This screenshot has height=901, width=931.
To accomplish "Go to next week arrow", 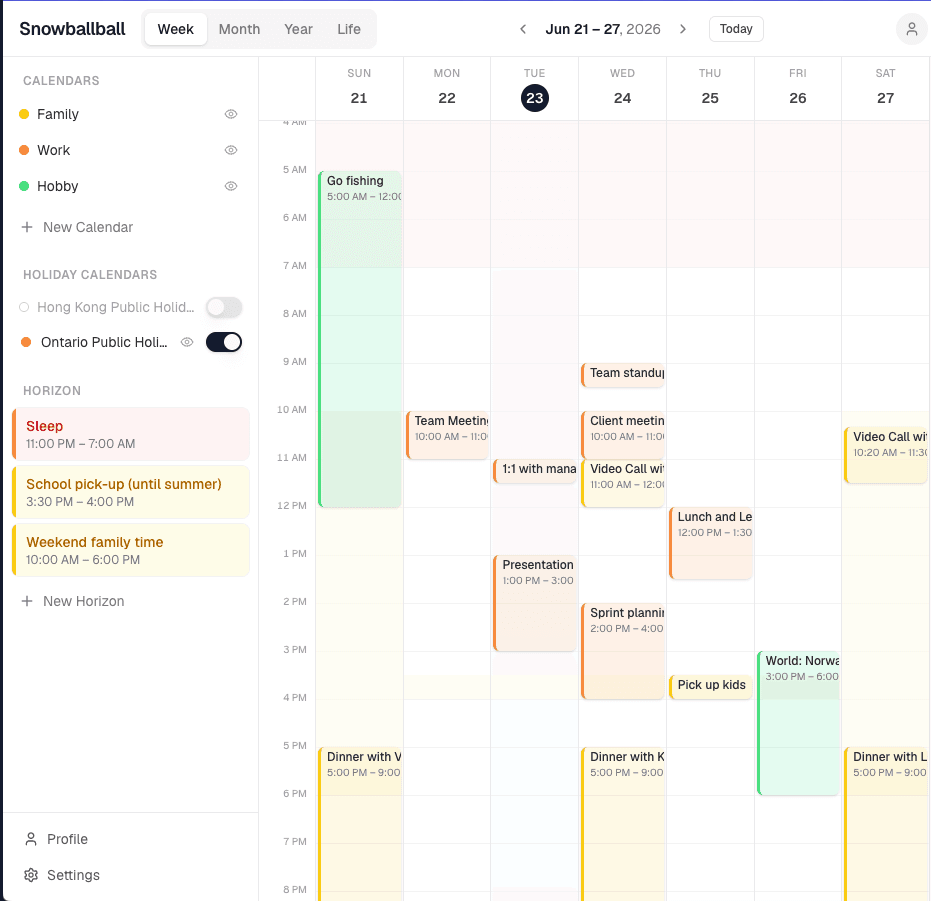I will (x=683, y=29).
